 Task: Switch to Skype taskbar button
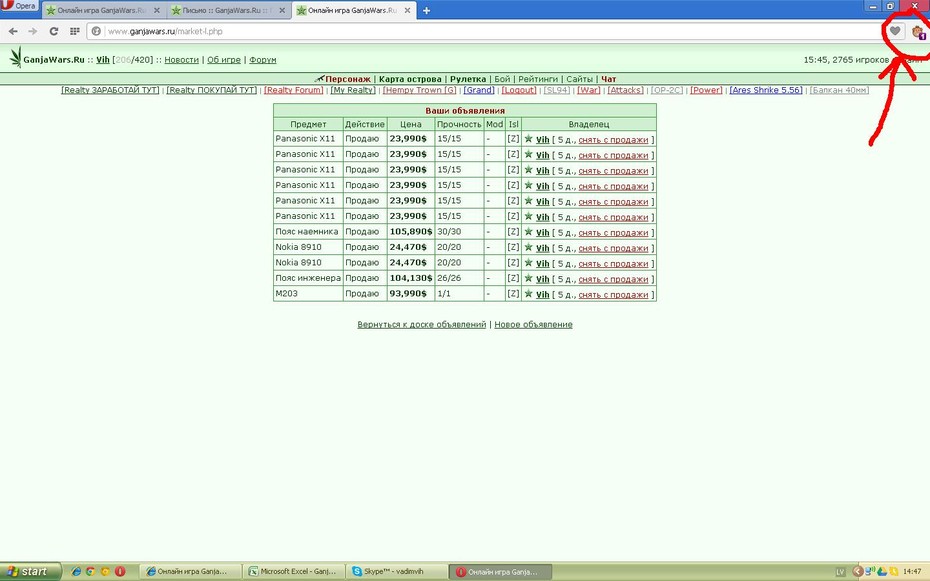395,572
